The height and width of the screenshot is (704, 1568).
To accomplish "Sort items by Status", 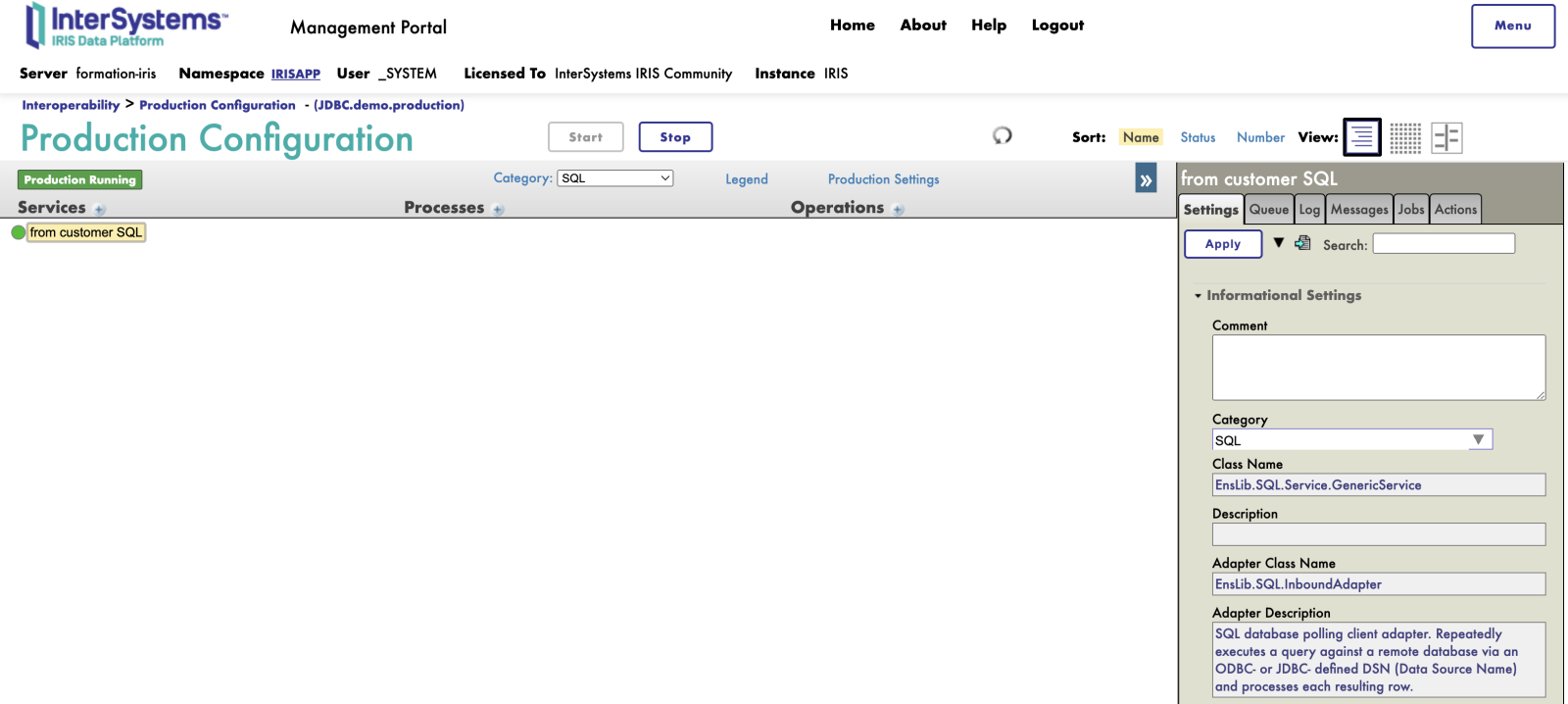I will coord(1198,138).
